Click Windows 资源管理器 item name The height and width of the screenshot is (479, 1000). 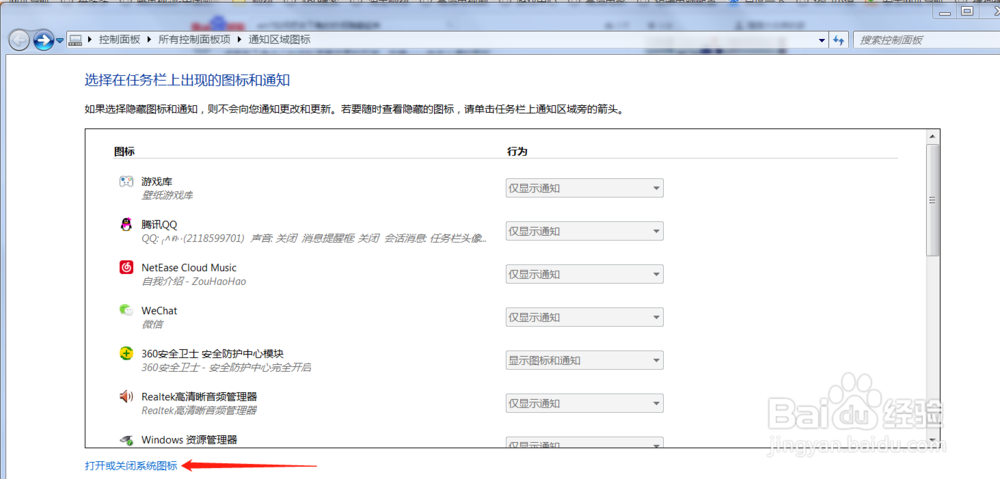[189, 439]
